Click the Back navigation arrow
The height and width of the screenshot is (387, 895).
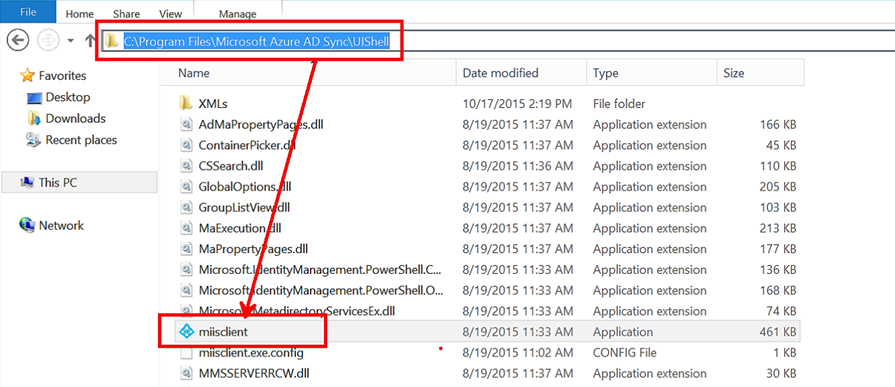(x=18, y=40)
